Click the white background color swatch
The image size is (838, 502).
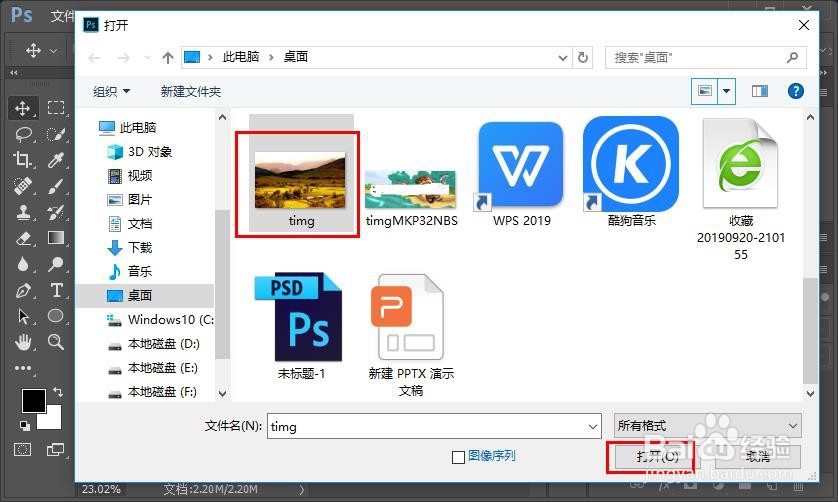[53, 420]
